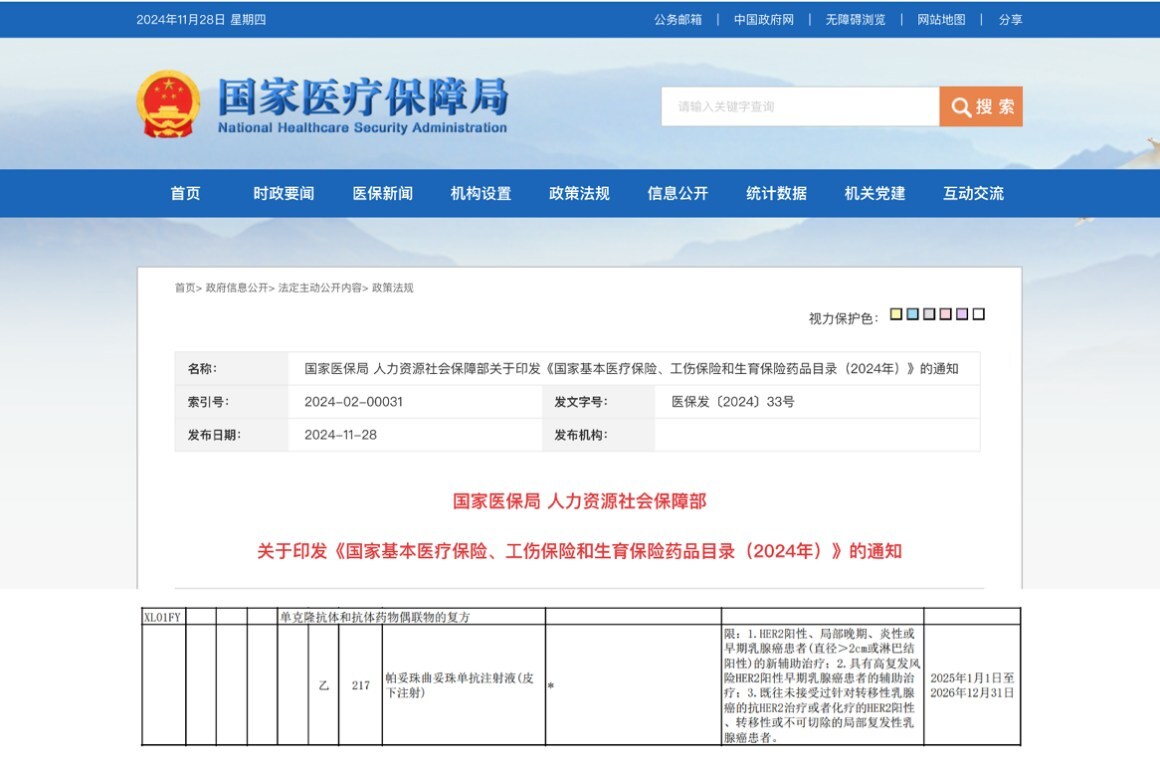Open the 医保新闻 navigation tab

pyautogui.click(x=382, y=194)
